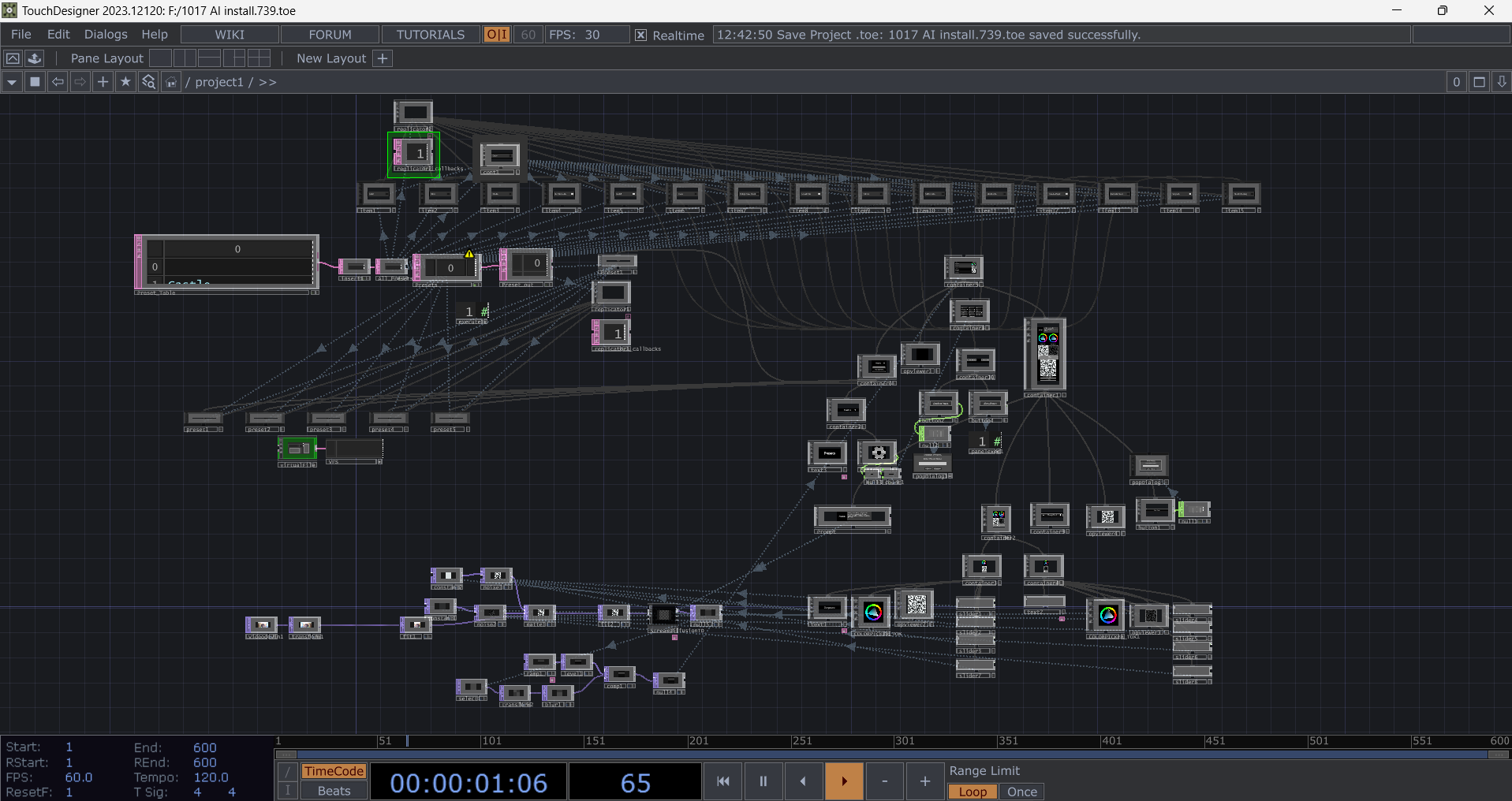1512x801 pixels.
Task: Click the plus add-operator icon in pane bar
Action: 103,82
